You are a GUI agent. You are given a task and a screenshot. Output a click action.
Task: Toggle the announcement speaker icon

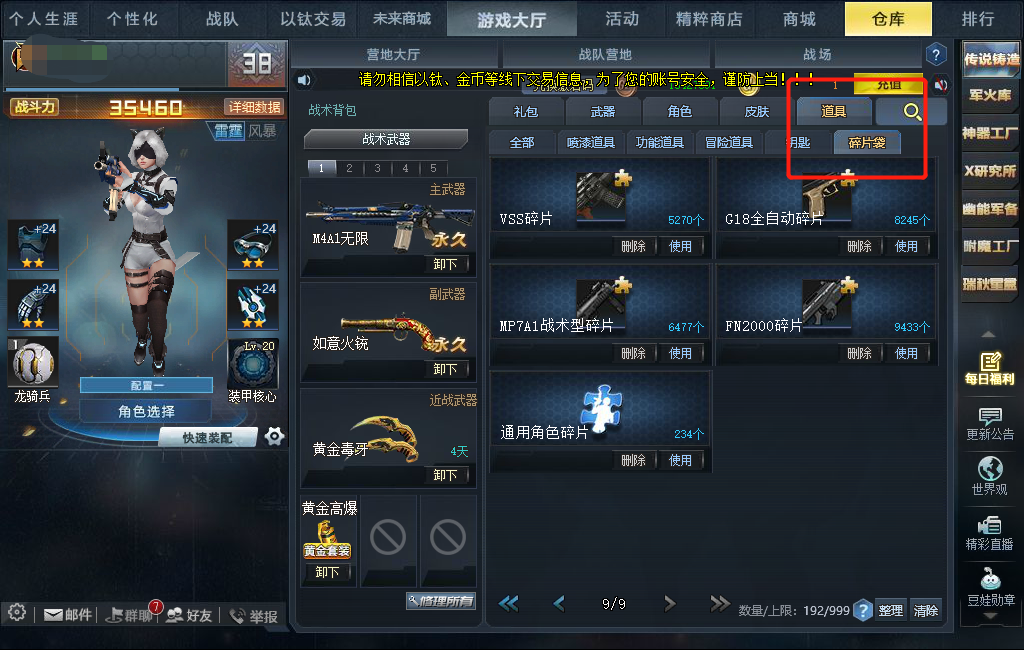(304, 80)
